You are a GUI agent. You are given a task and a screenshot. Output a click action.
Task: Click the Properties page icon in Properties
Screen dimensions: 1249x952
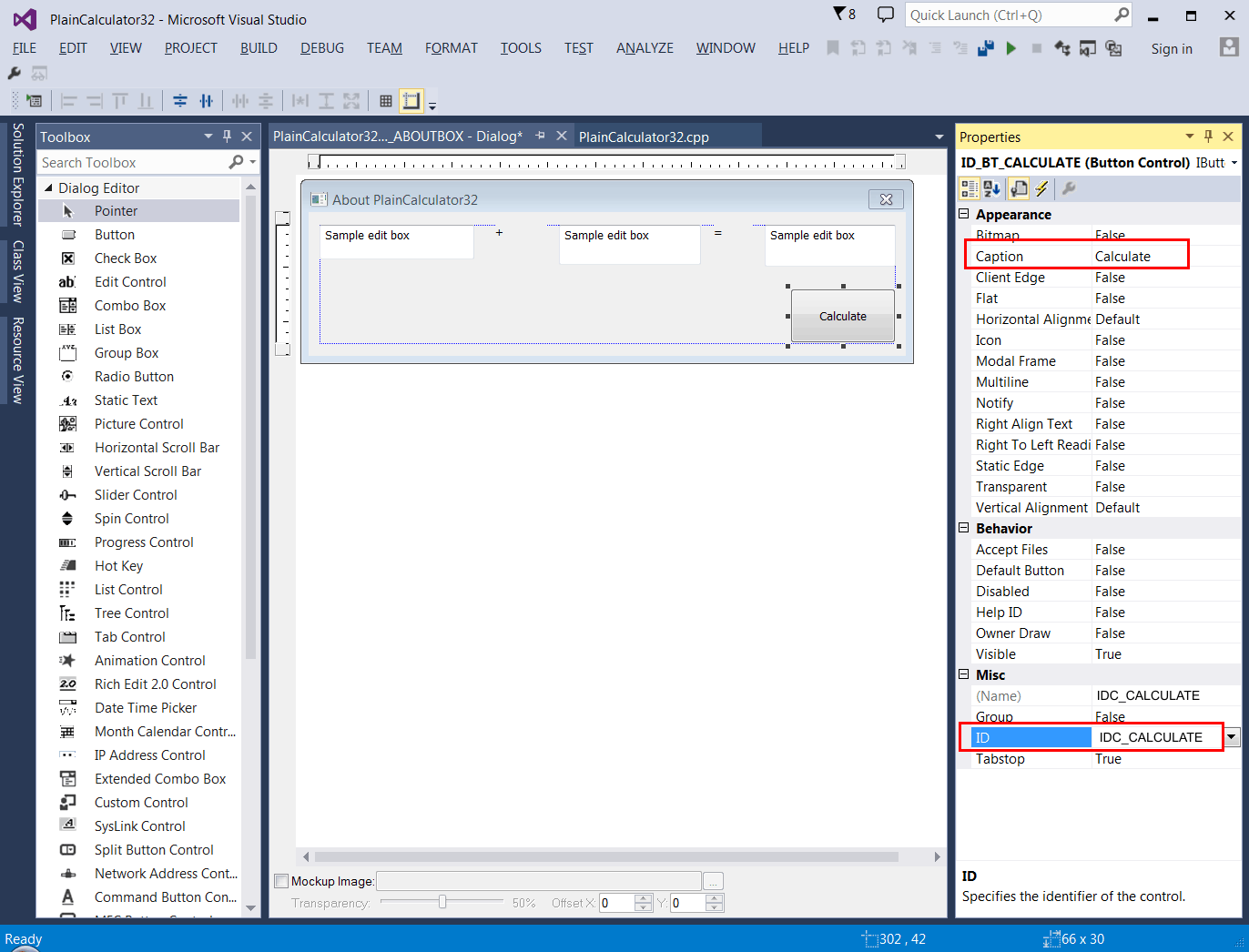click(x=1019, y=188)
